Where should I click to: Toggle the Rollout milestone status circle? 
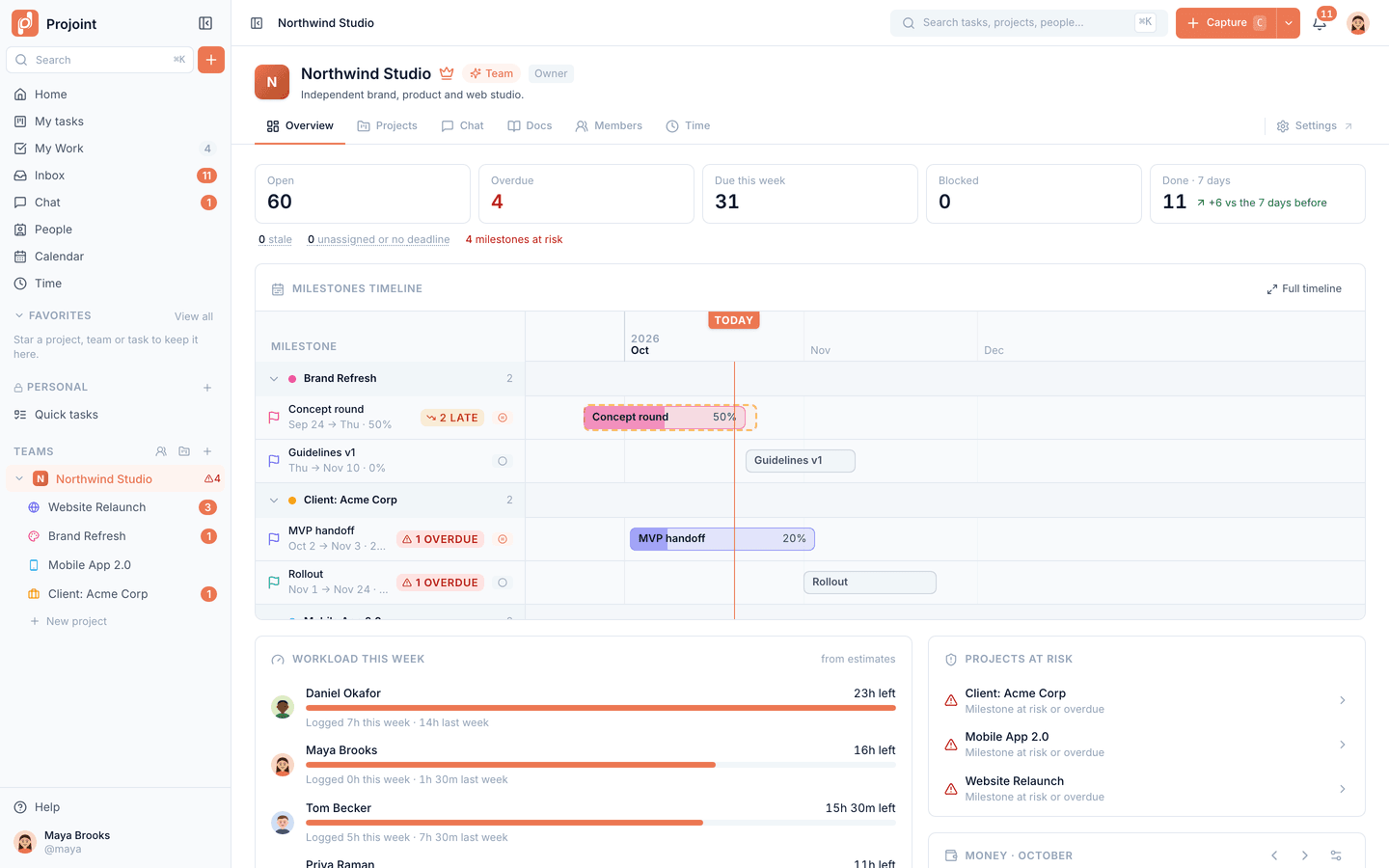pyautogui.click(x=503, y=583)
